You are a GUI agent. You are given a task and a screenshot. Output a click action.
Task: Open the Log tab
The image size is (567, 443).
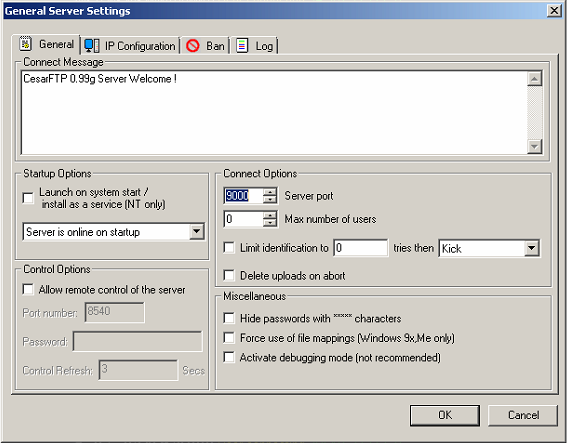click(255, 46)
